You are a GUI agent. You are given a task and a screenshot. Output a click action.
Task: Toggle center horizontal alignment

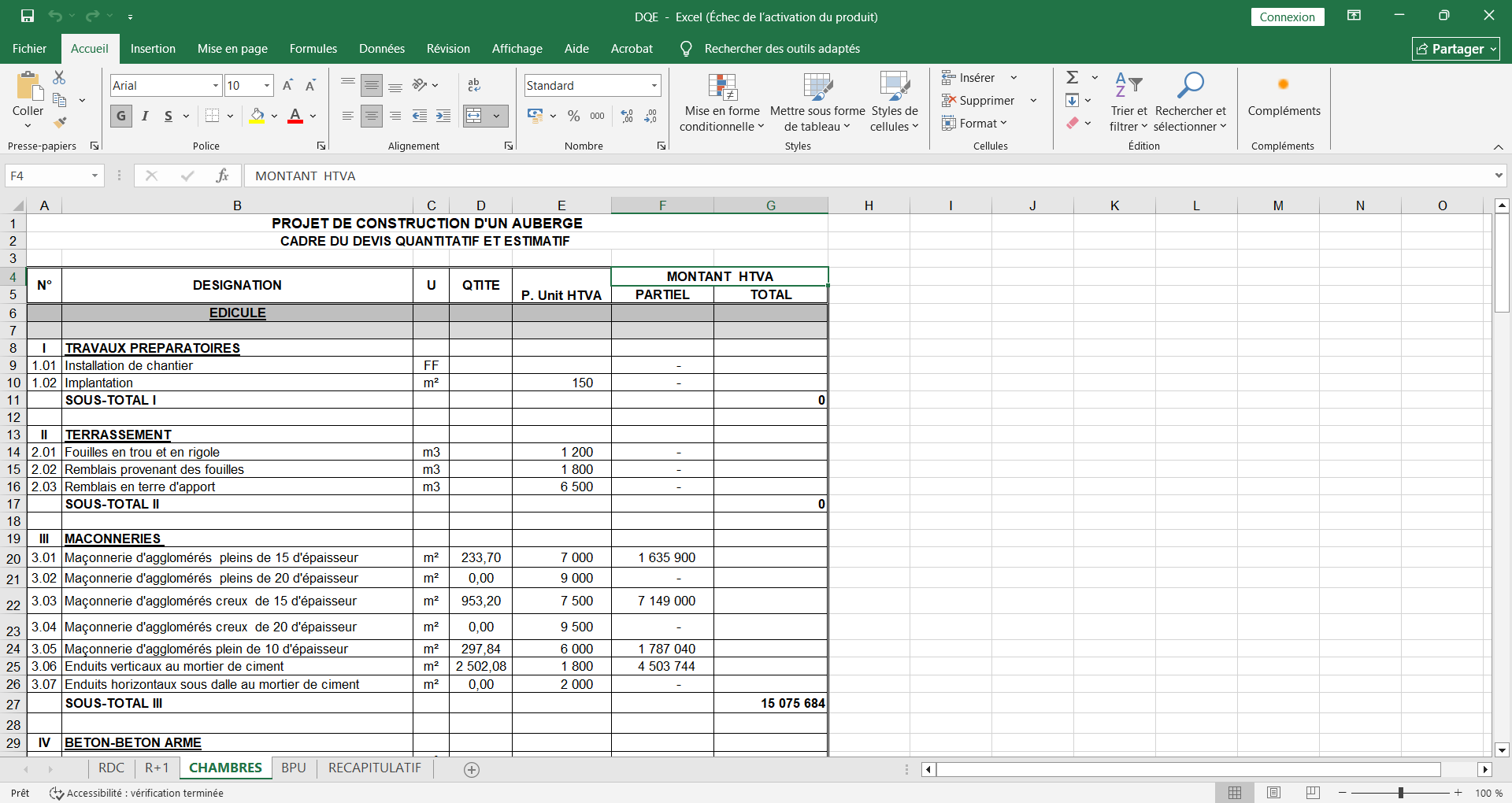point(372,116)
